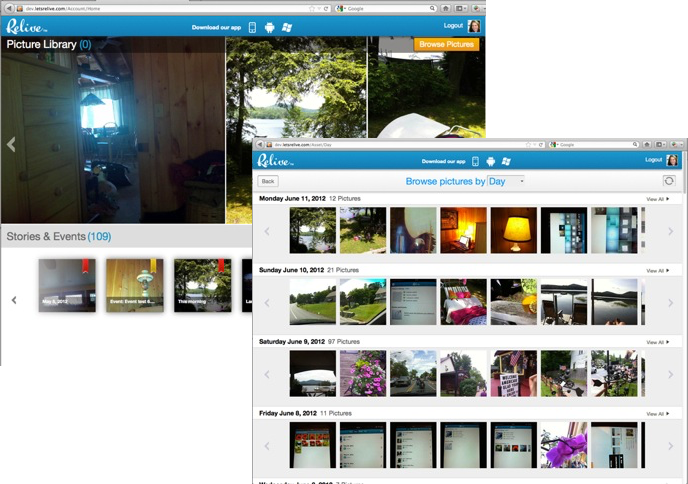This screenshot has height=484, width=688.
Task: Click home icon in back window browser toolbar
Action: click(446, 8)
